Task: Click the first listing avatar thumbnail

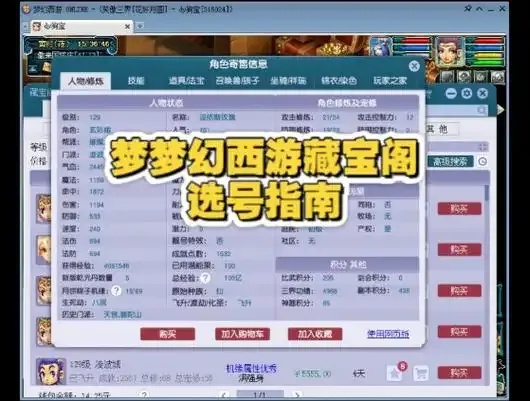Action: pos(44,209)
